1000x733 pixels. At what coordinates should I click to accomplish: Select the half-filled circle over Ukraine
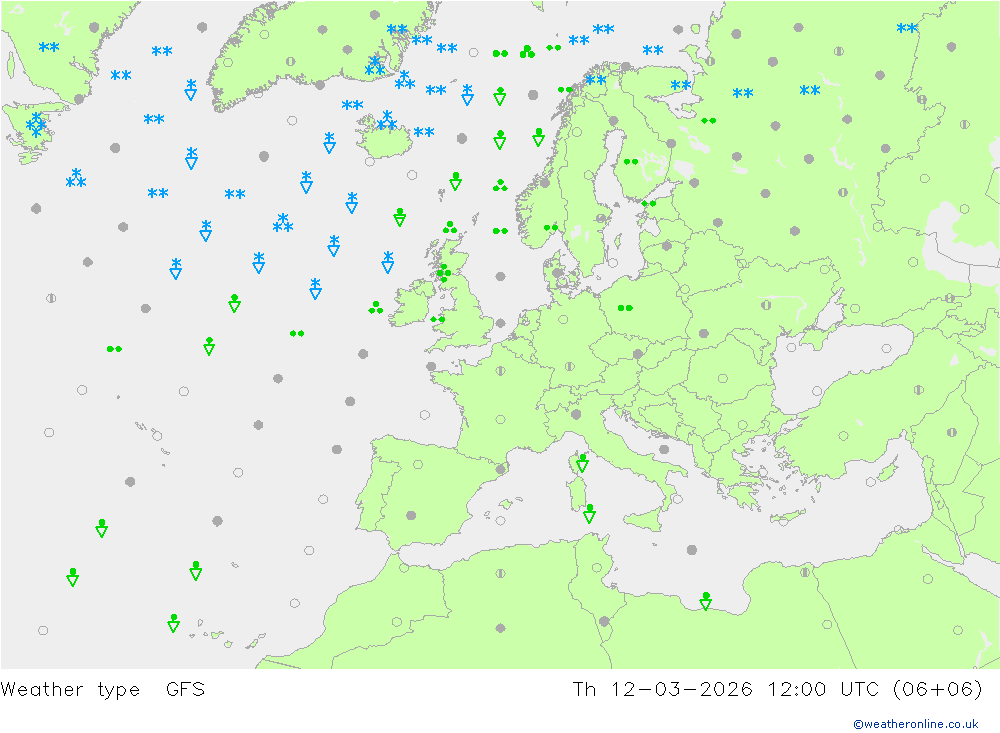[x=766, y=306]
